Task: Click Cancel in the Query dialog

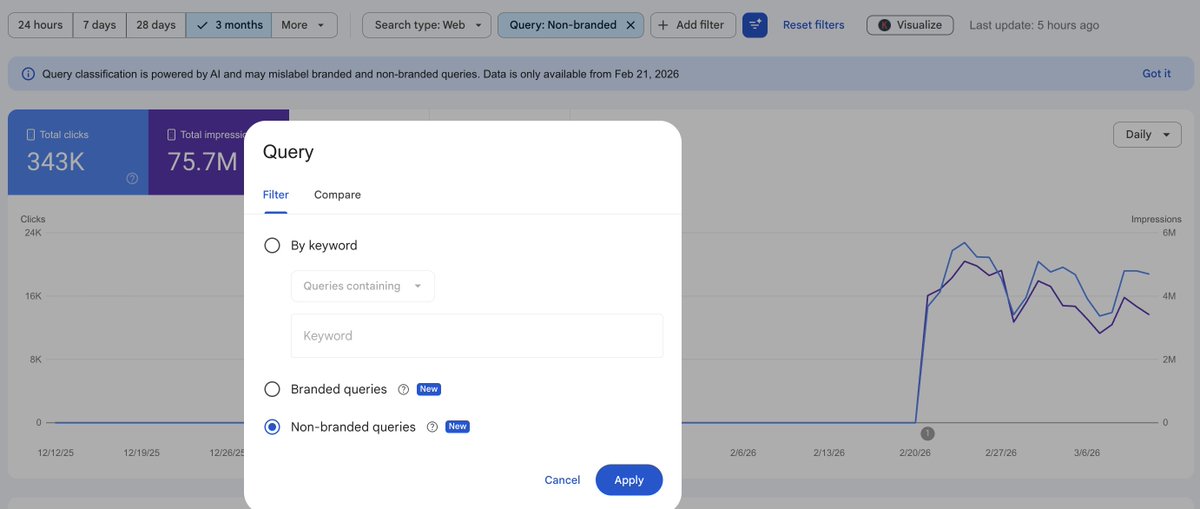Action: tap(562, 480)
